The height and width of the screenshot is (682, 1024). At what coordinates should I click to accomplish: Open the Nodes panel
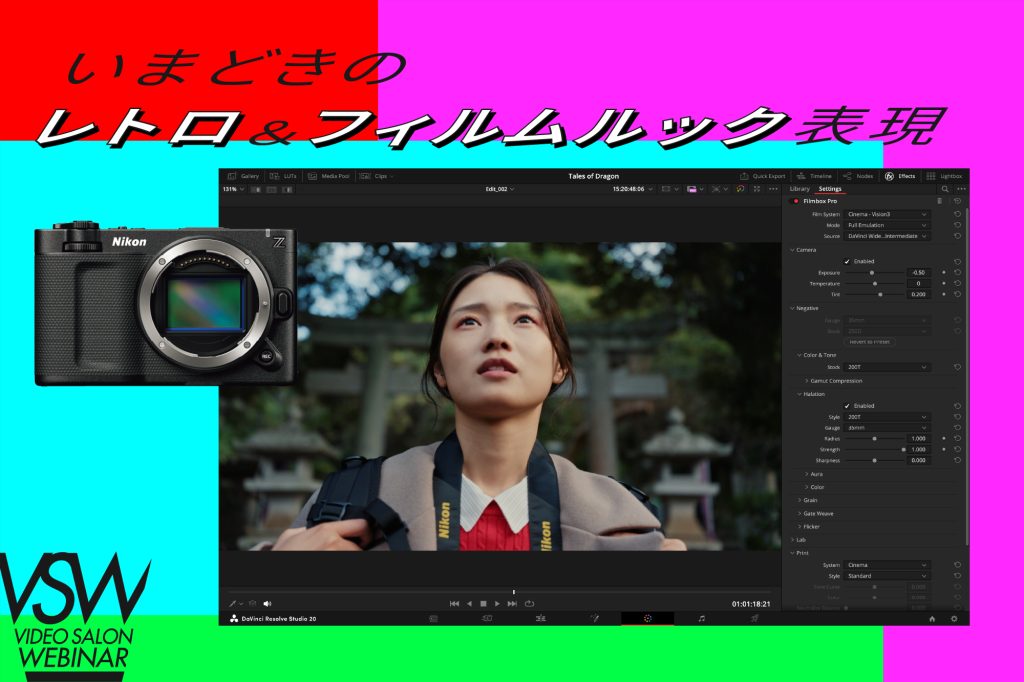point(858,176)
